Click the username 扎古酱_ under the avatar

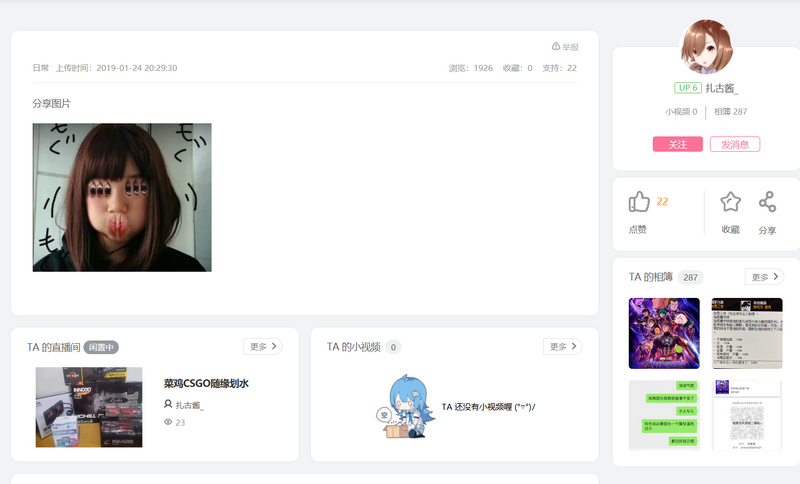click(721, 88)
